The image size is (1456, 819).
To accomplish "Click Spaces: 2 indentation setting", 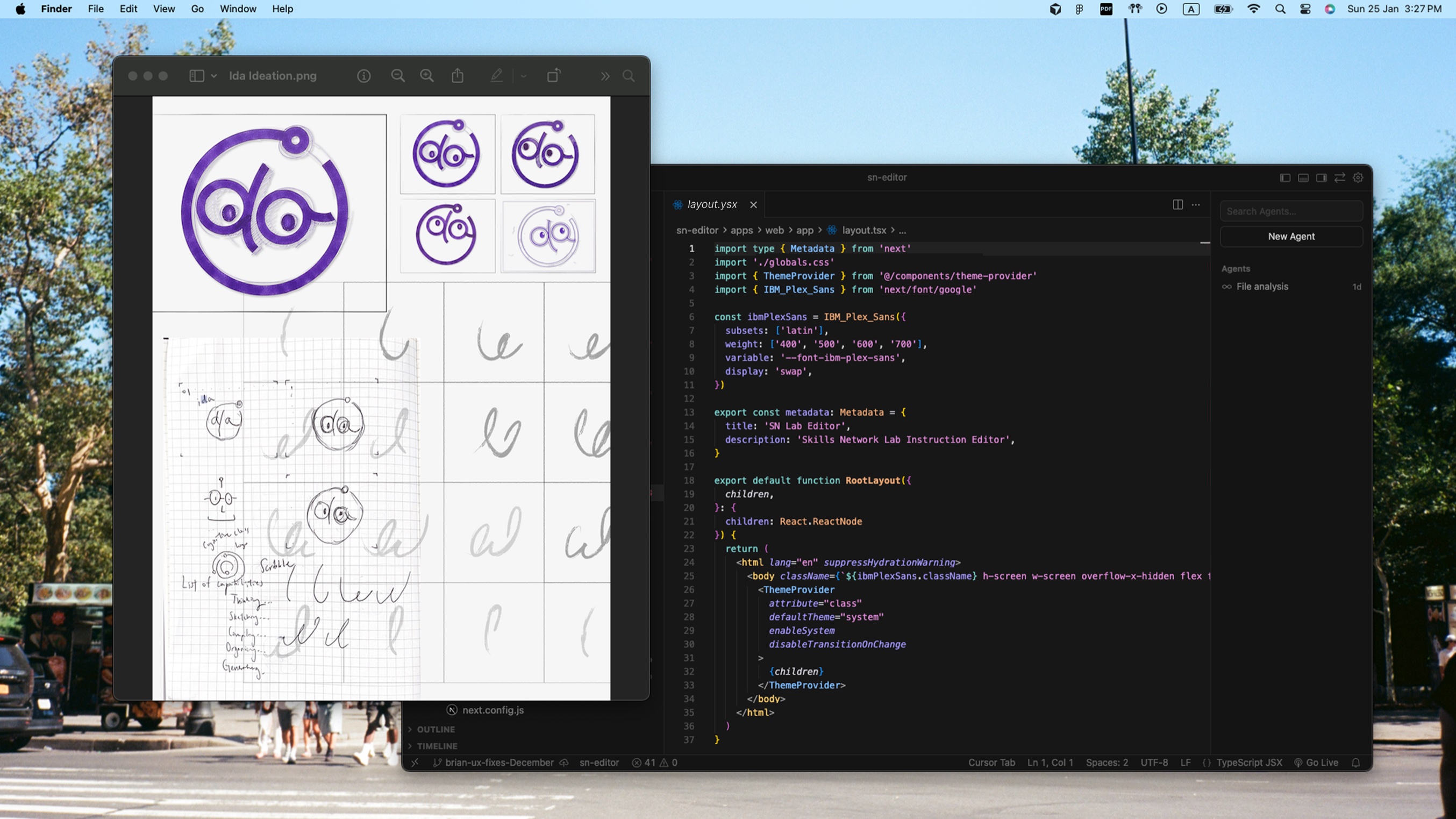I will click(1106, 763).
